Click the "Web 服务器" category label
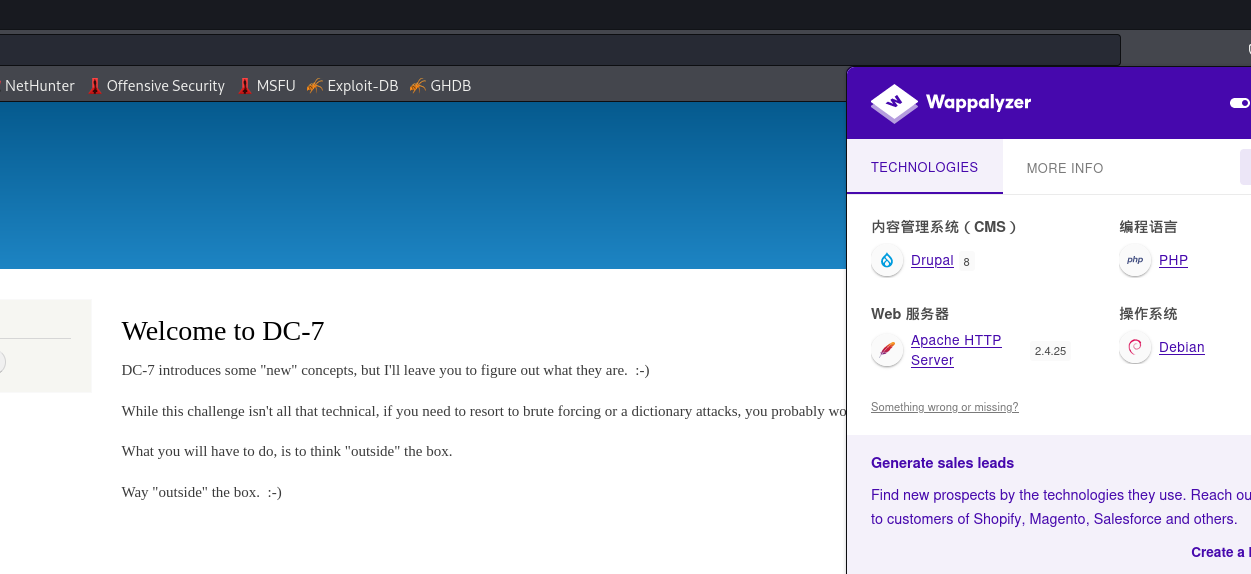 coord(910,314)
